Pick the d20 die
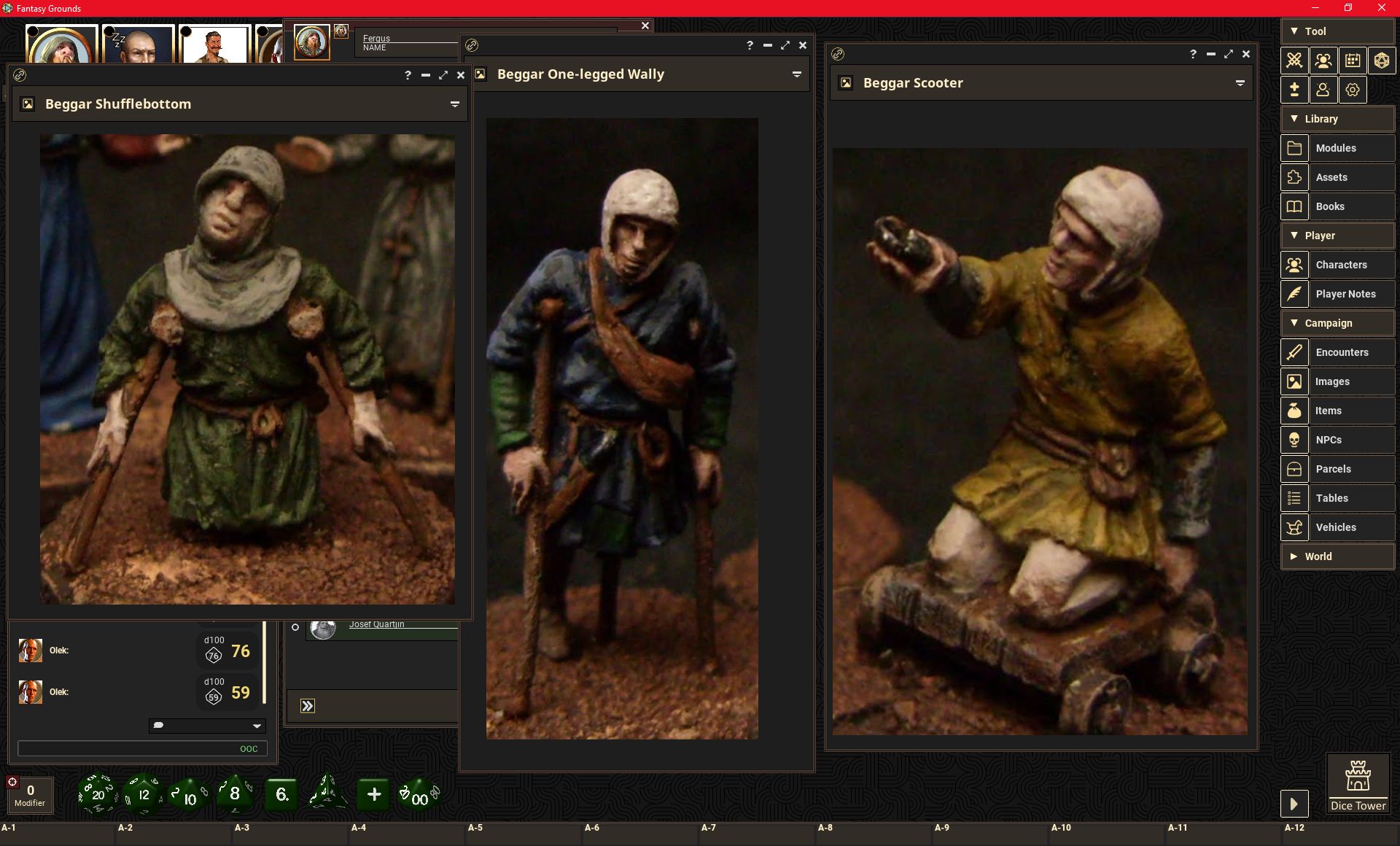The image size is (1400, 846). point(98,794)
